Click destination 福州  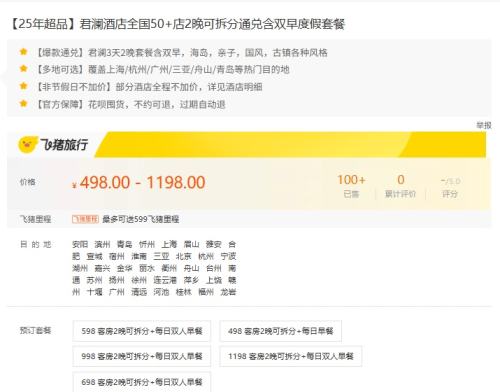[206, 292]
